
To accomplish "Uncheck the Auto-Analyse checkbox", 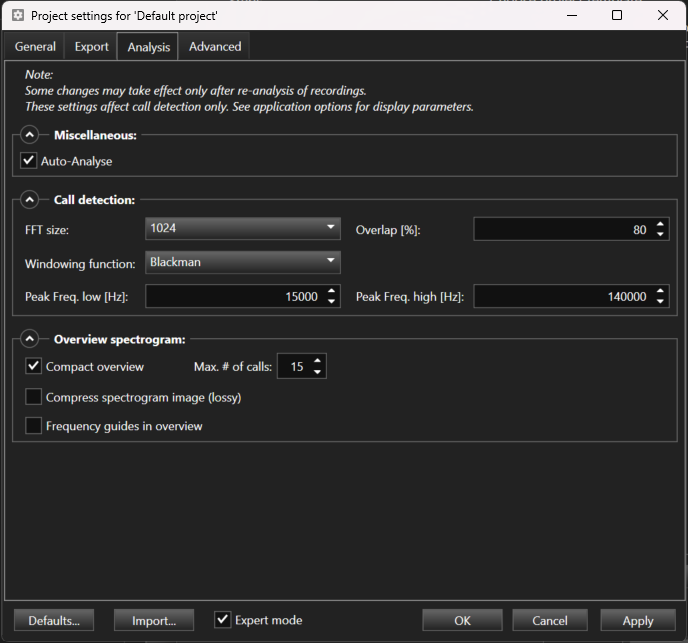I will tap(29, 161).
